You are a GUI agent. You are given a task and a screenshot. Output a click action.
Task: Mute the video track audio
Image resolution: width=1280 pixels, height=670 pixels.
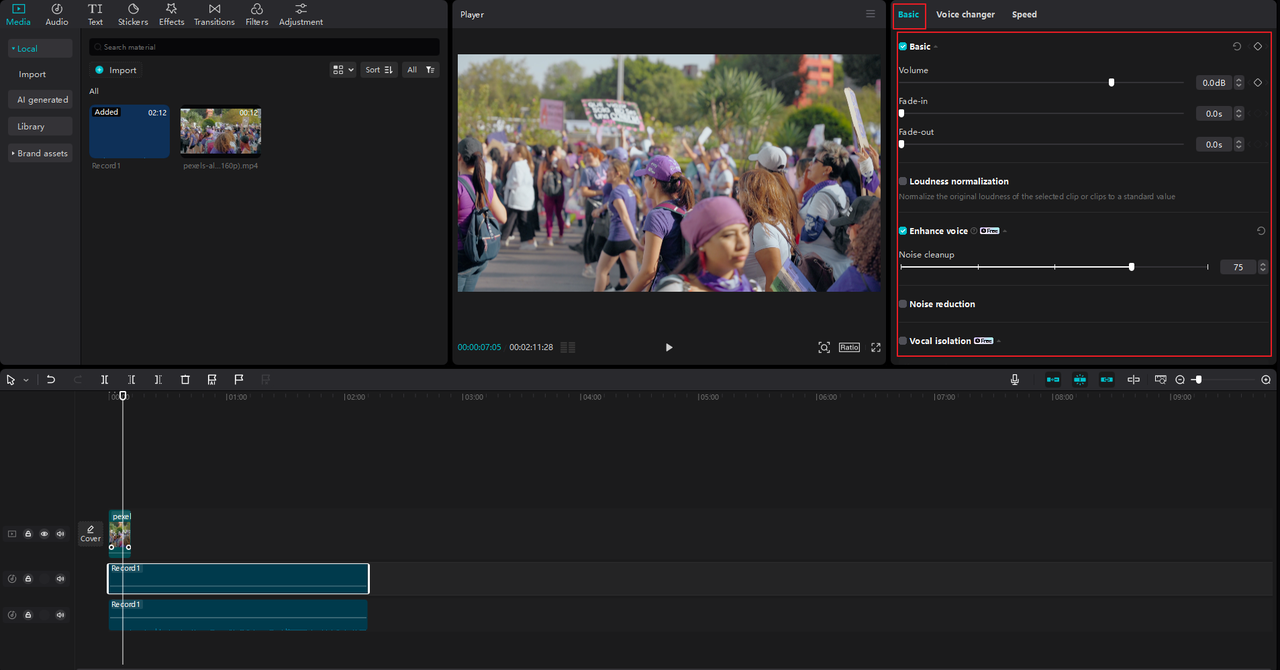click(60, 534)
